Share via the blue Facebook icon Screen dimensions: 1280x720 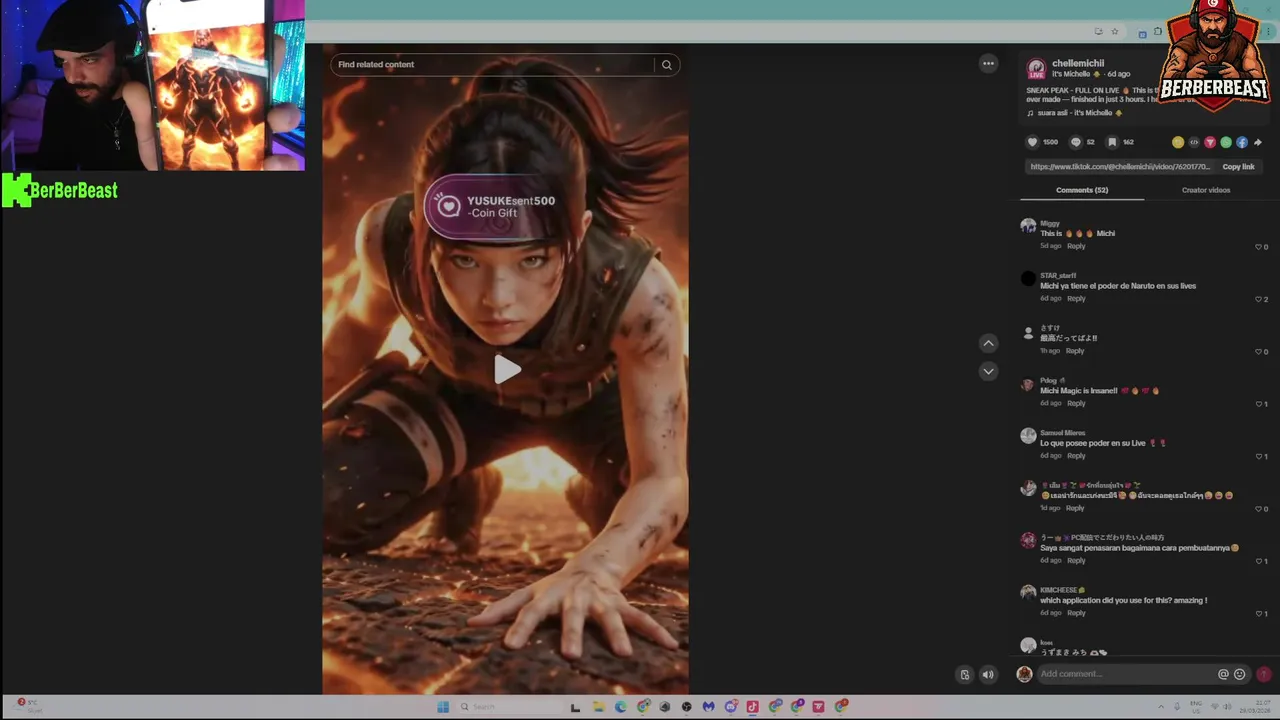[x=1242, y=142]
